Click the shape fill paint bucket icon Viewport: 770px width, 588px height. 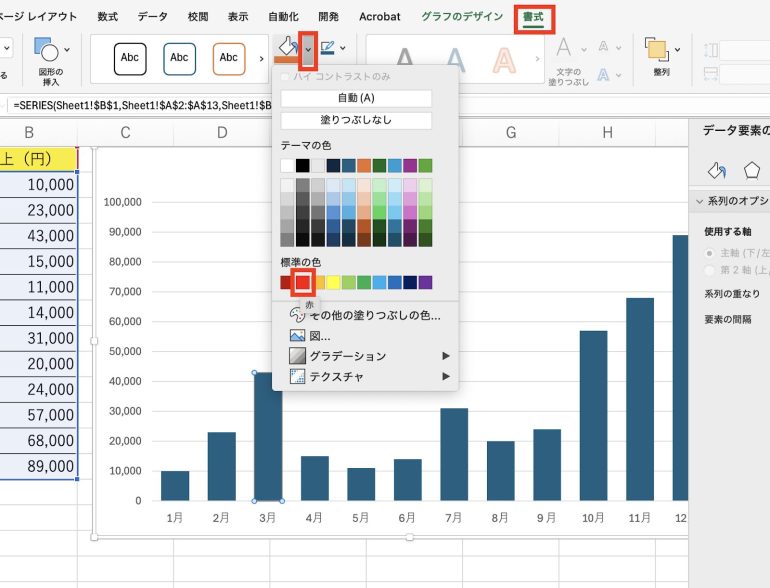[x=287, y=48]
